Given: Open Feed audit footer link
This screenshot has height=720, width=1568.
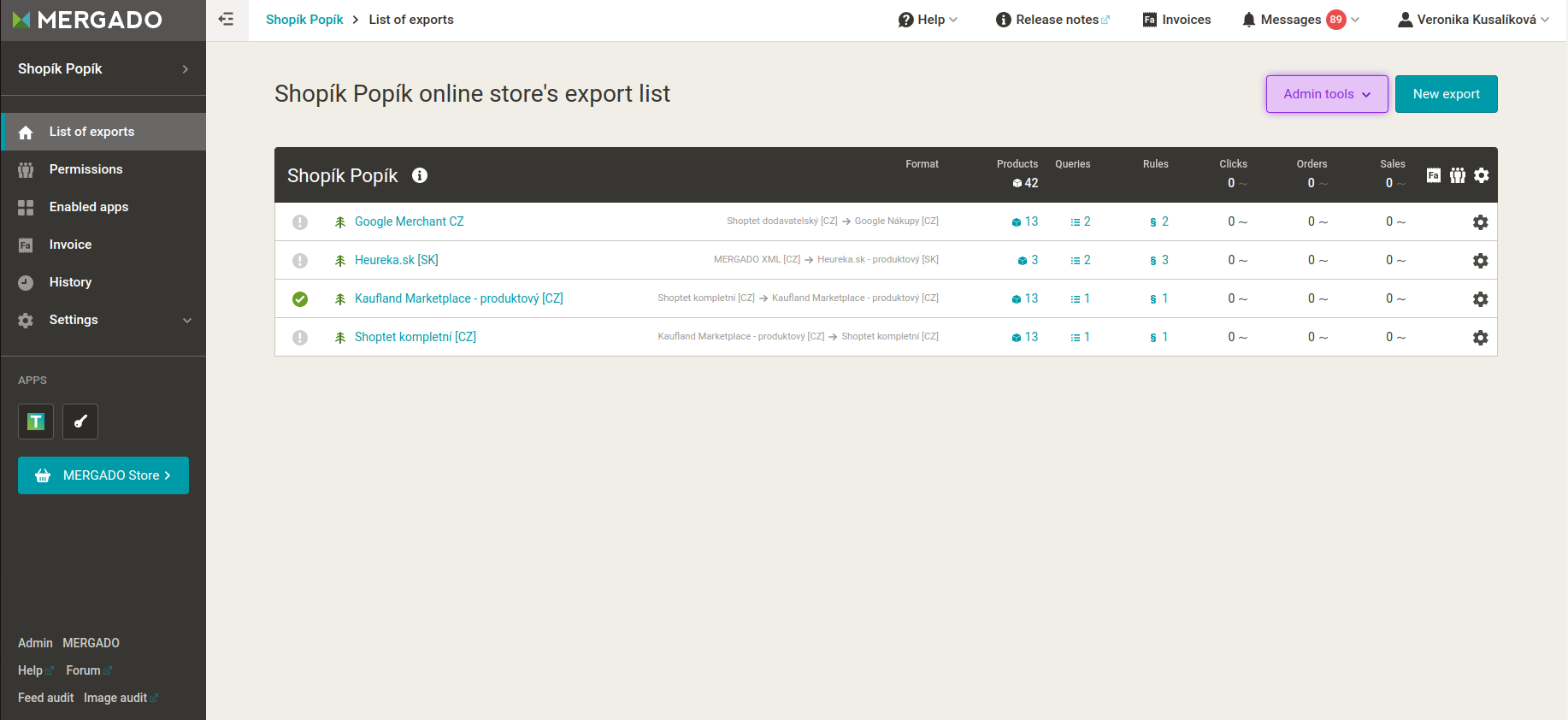Looking at the screenshot, I should click(45, 698).
